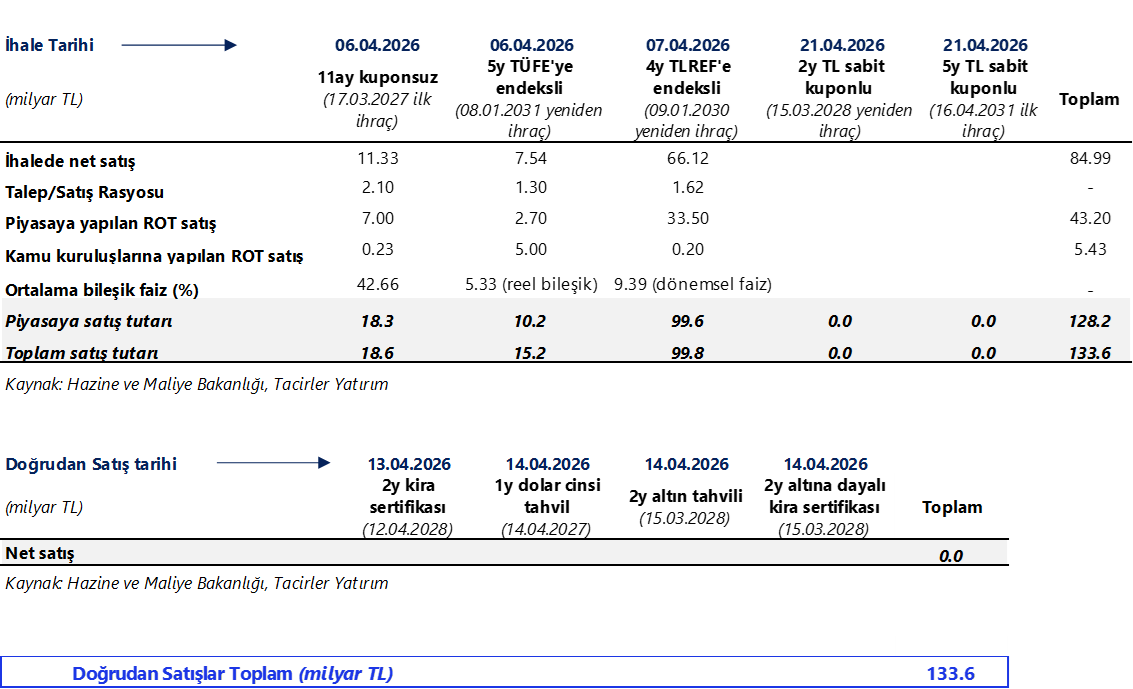Select the 0.0 Net satış total cell

coord(951,556)
